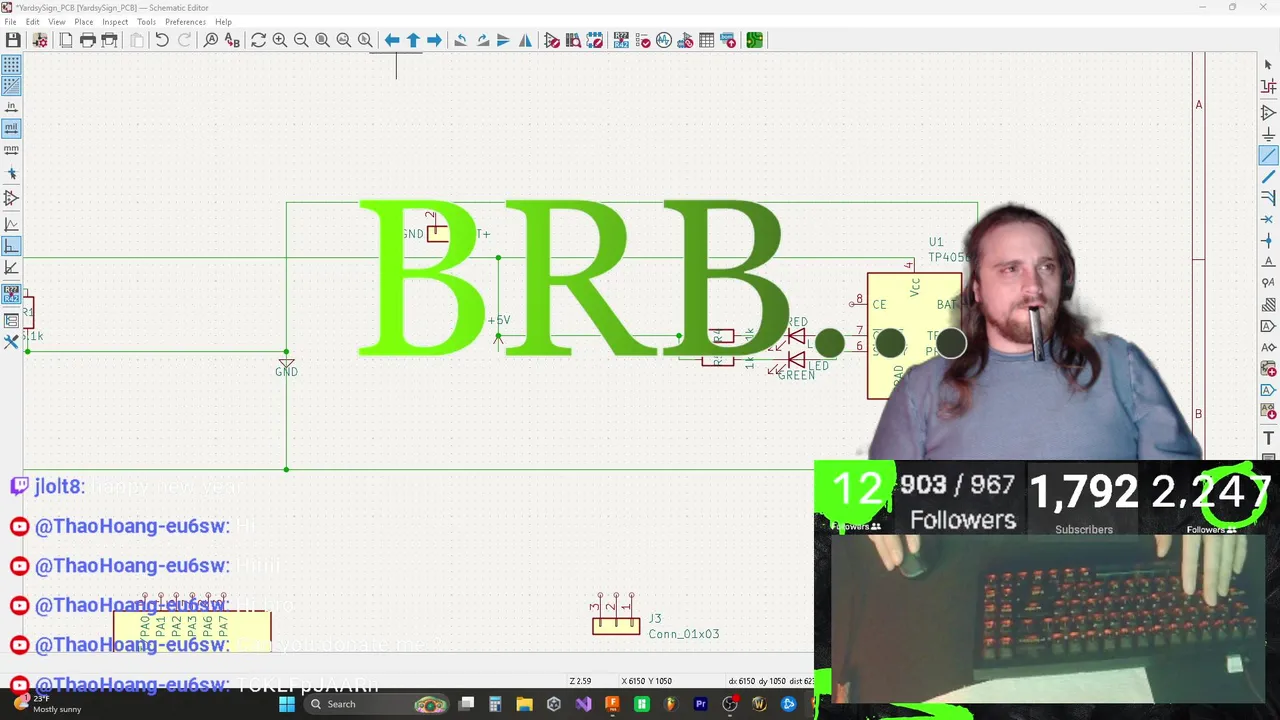The height and width of the screenshot is (720, 1280).
Task: Toggle hidden pins visibility
Action: (11, 199)
